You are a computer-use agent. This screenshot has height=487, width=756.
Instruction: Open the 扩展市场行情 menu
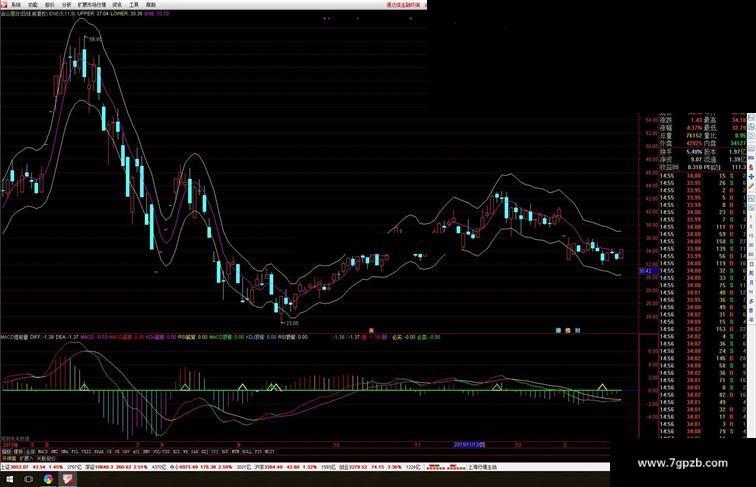(x=92, y=4)
